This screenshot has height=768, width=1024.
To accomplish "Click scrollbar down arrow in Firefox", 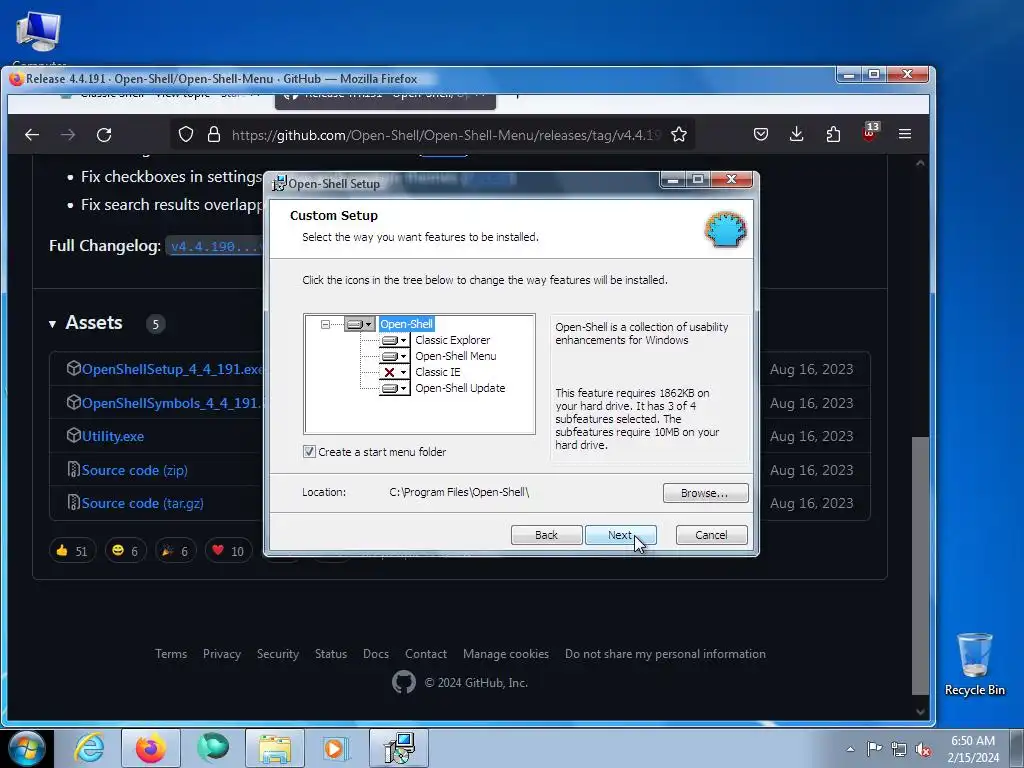I will click(x=920, y=711).
